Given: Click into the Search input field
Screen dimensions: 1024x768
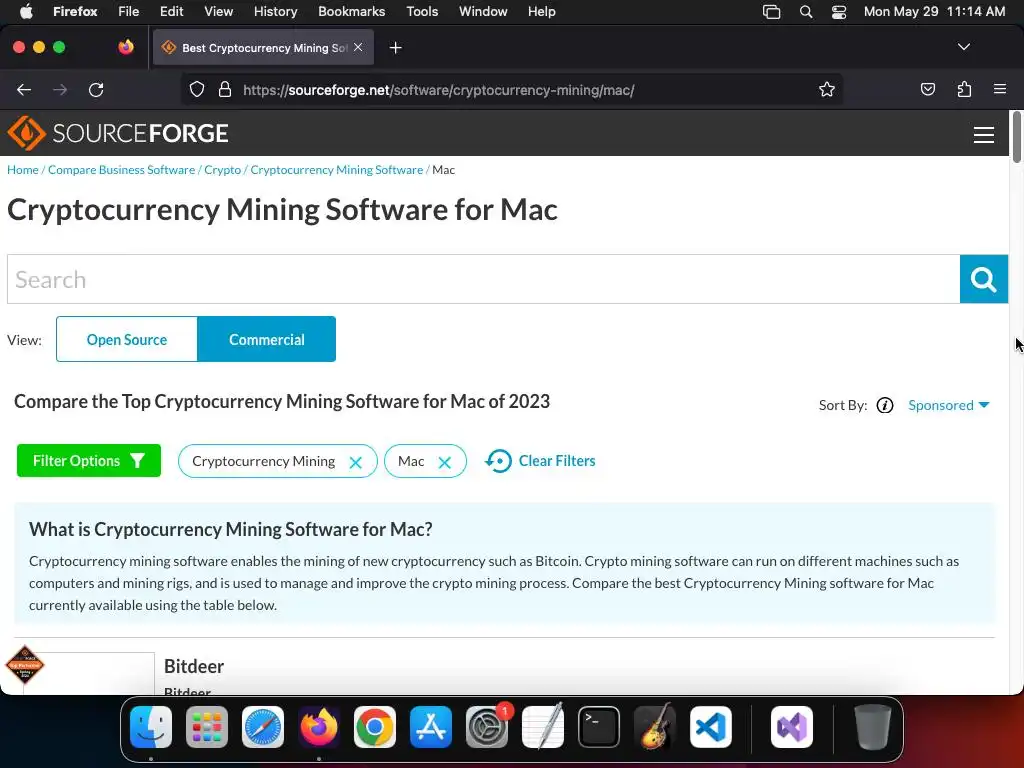Looking at the screenshot, I should coord(483,280).
